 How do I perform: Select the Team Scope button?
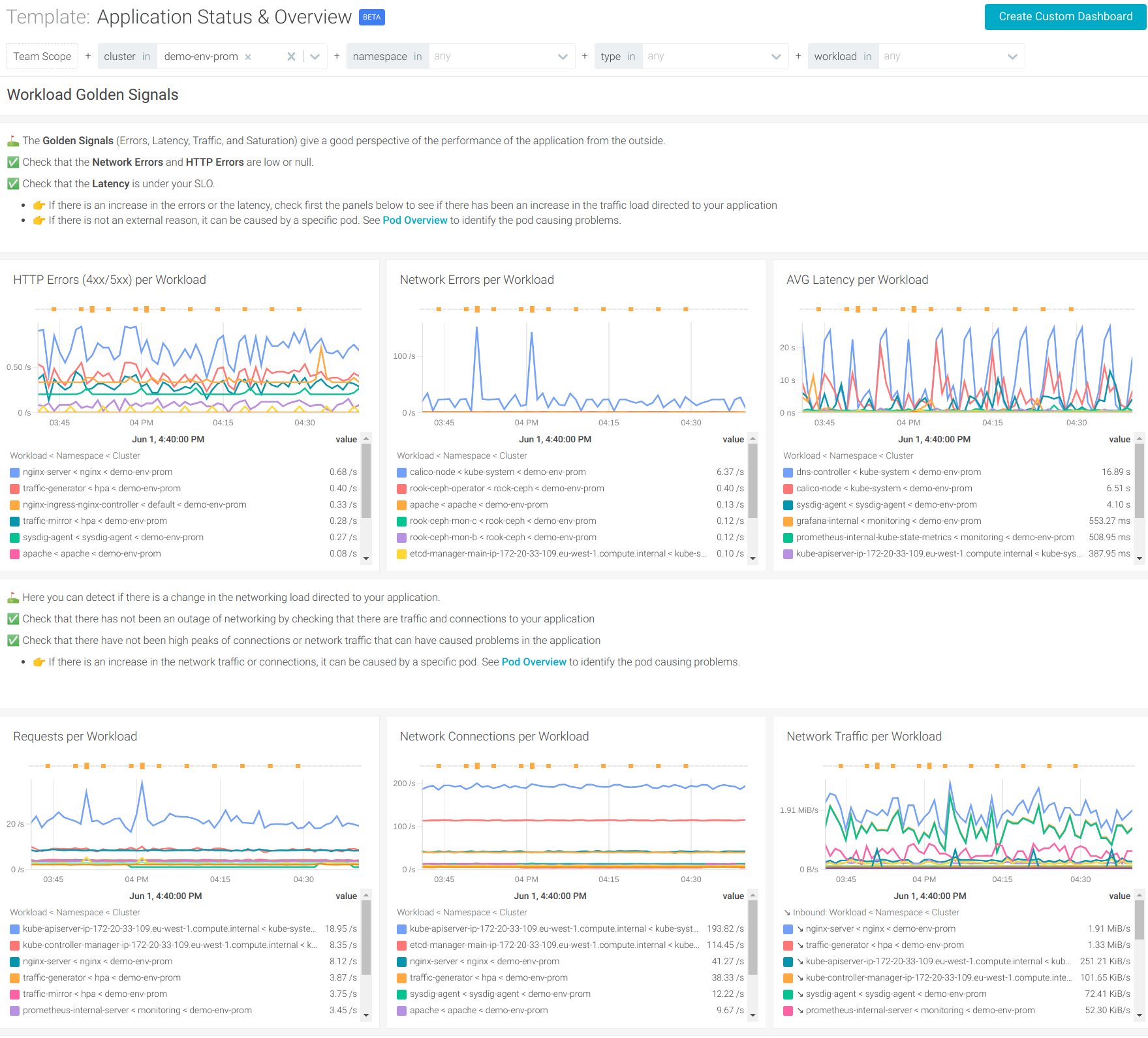coord(42,57)
